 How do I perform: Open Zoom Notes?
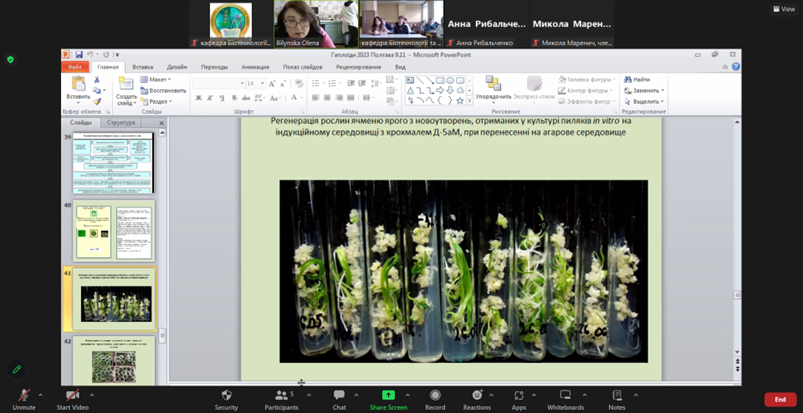[x=617, y=400]
